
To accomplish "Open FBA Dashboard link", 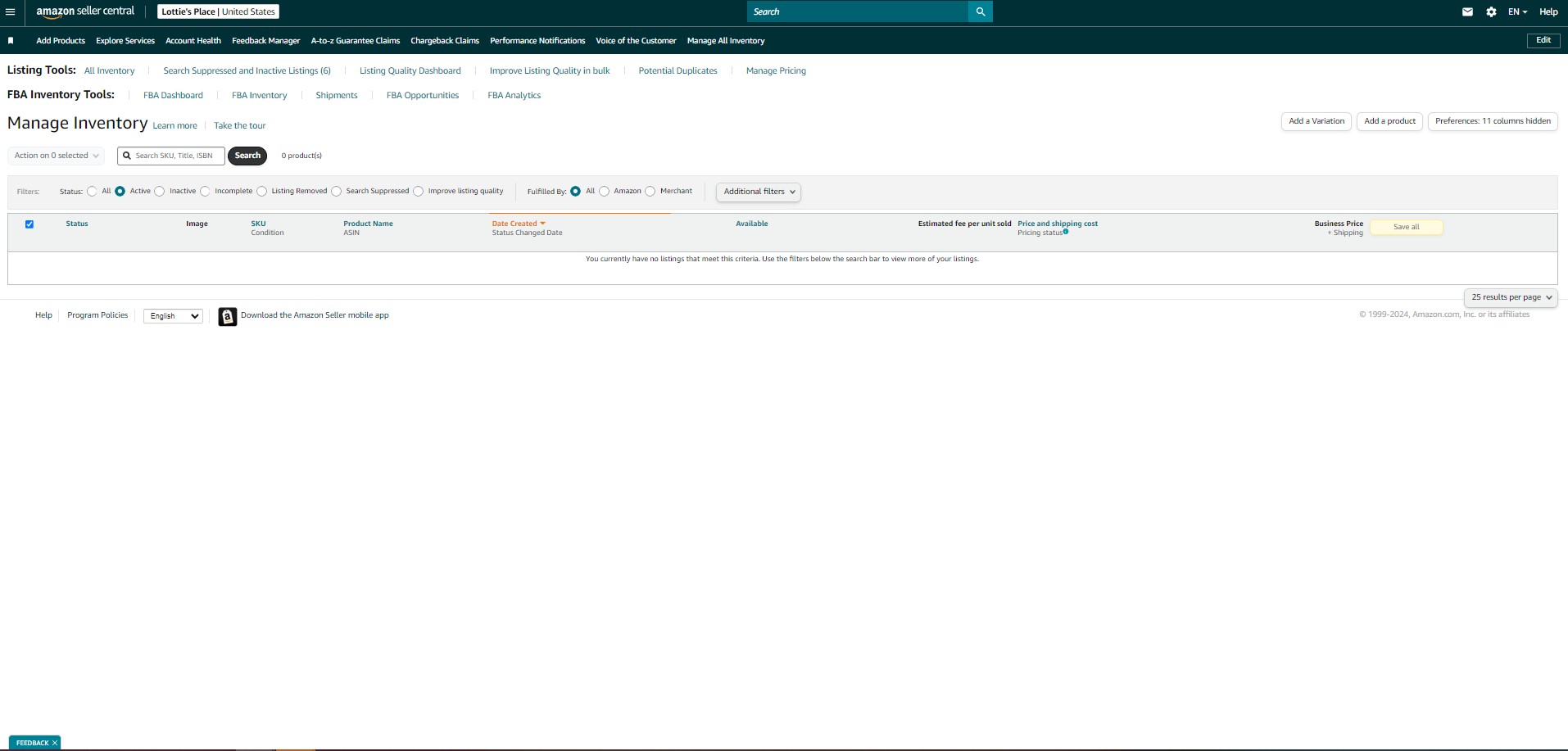I will (173, 96).
